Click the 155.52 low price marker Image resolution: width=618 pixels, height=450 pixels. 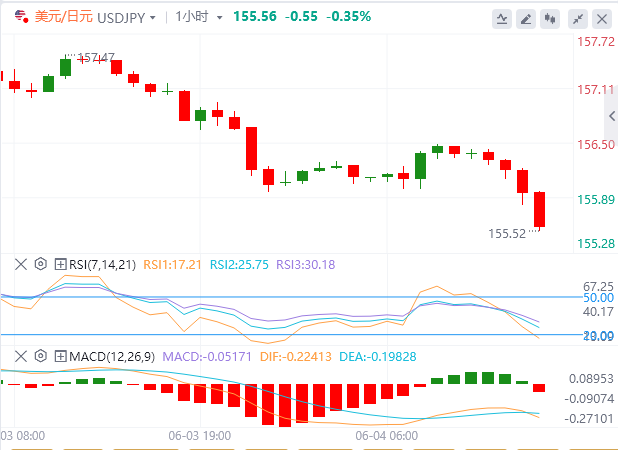tap(507, 234)
